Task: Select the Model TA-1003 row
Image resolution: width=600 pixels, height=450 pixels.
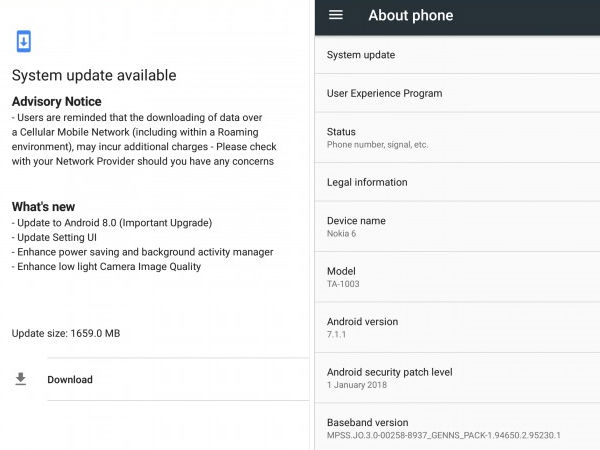Action: [457, 277]
